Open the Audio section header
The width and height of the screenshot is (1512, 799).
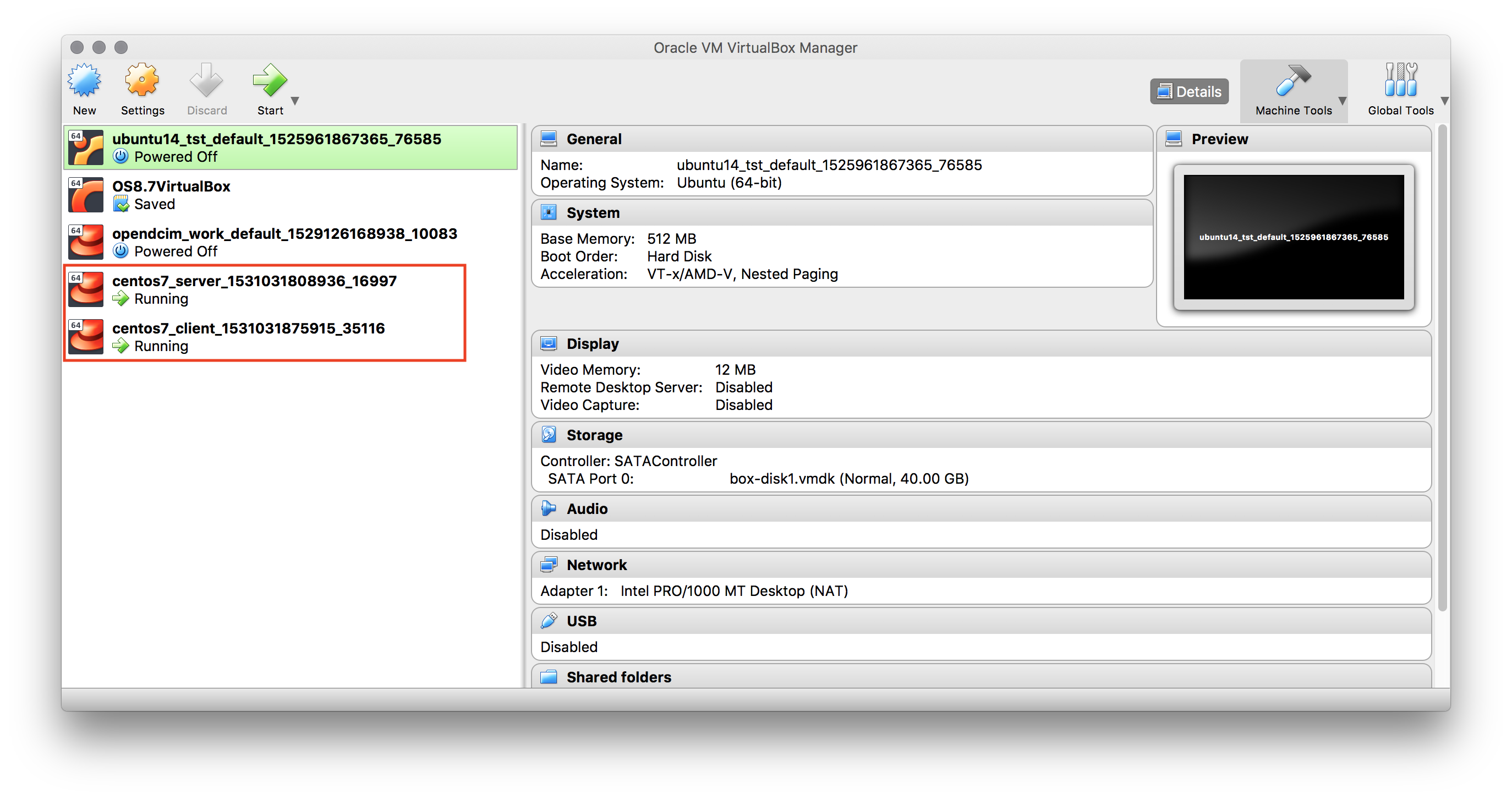(981, 508)
